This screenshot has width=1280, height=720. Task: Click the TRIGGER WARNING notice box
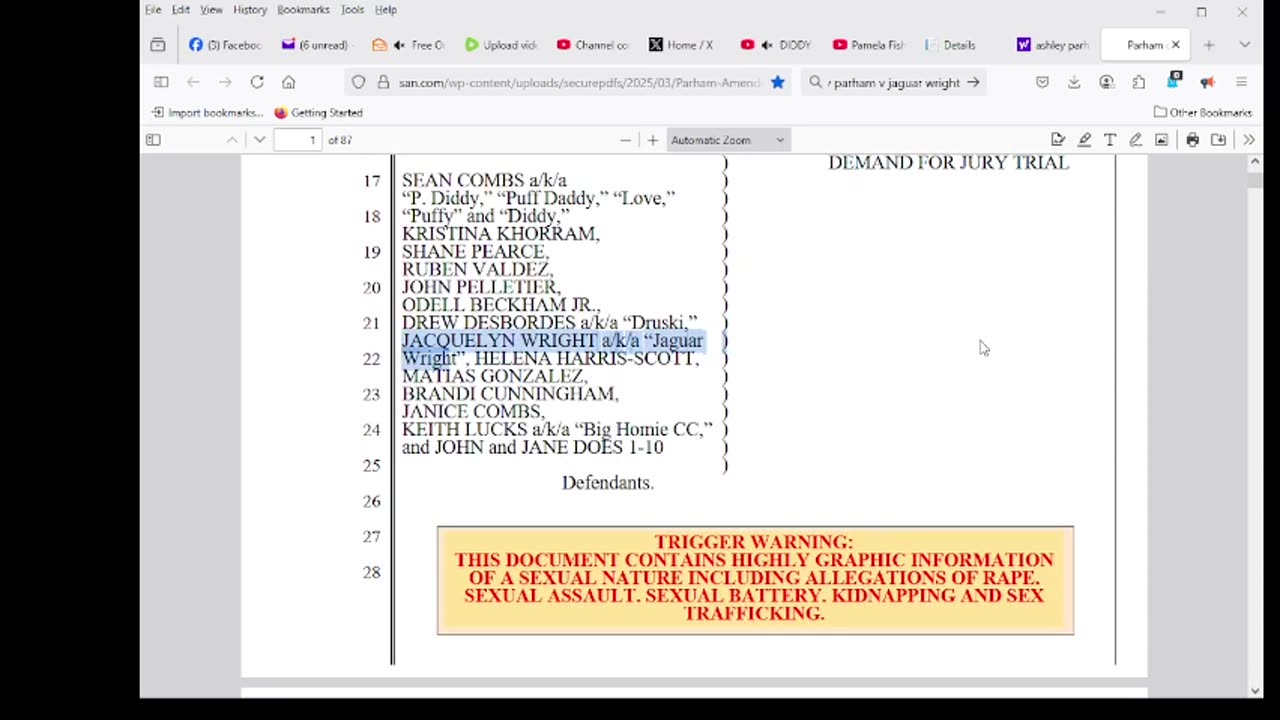(755, 580)
